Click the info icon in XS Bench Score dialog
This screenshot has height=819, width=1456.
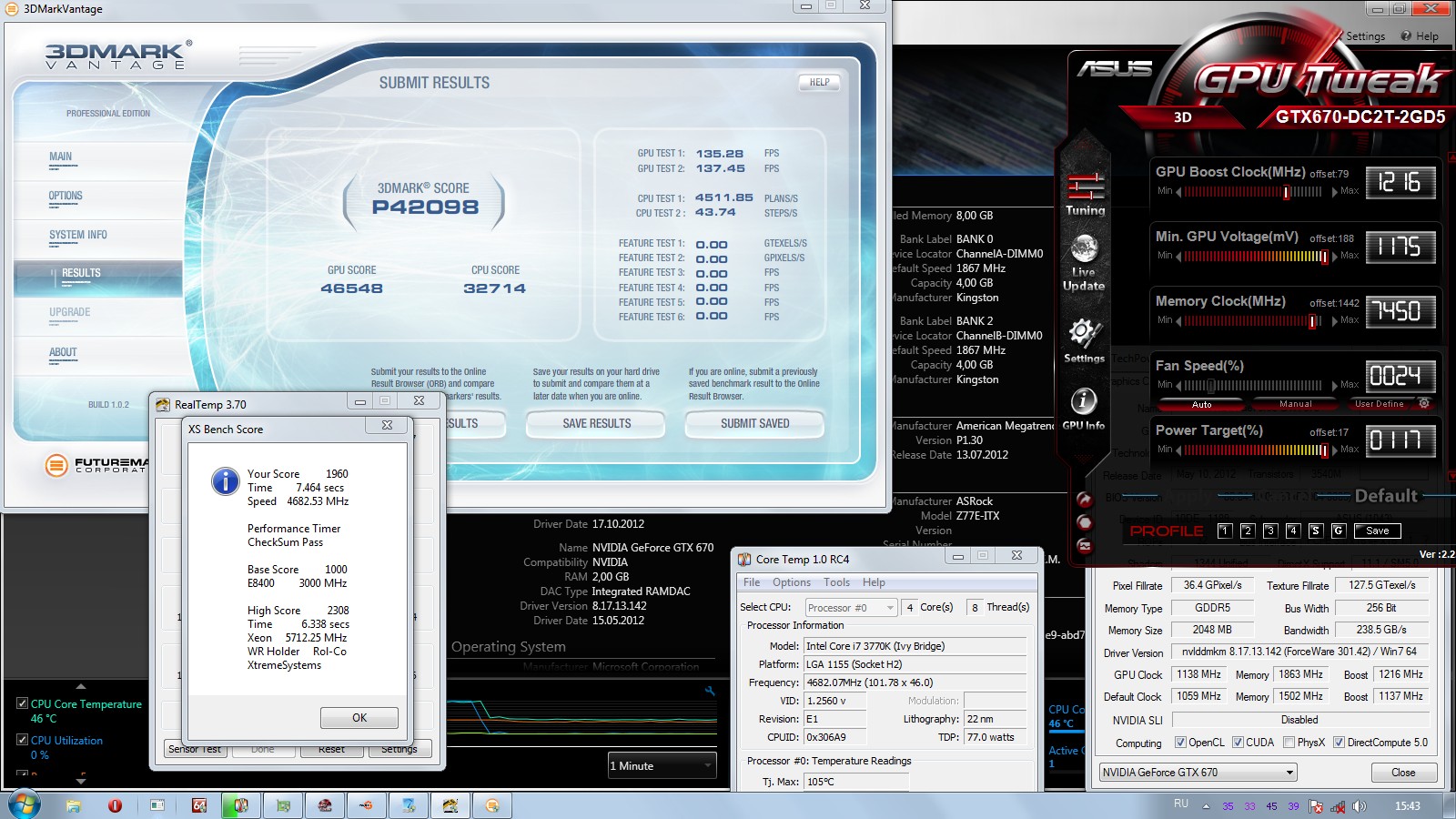(x=226, y=480)
